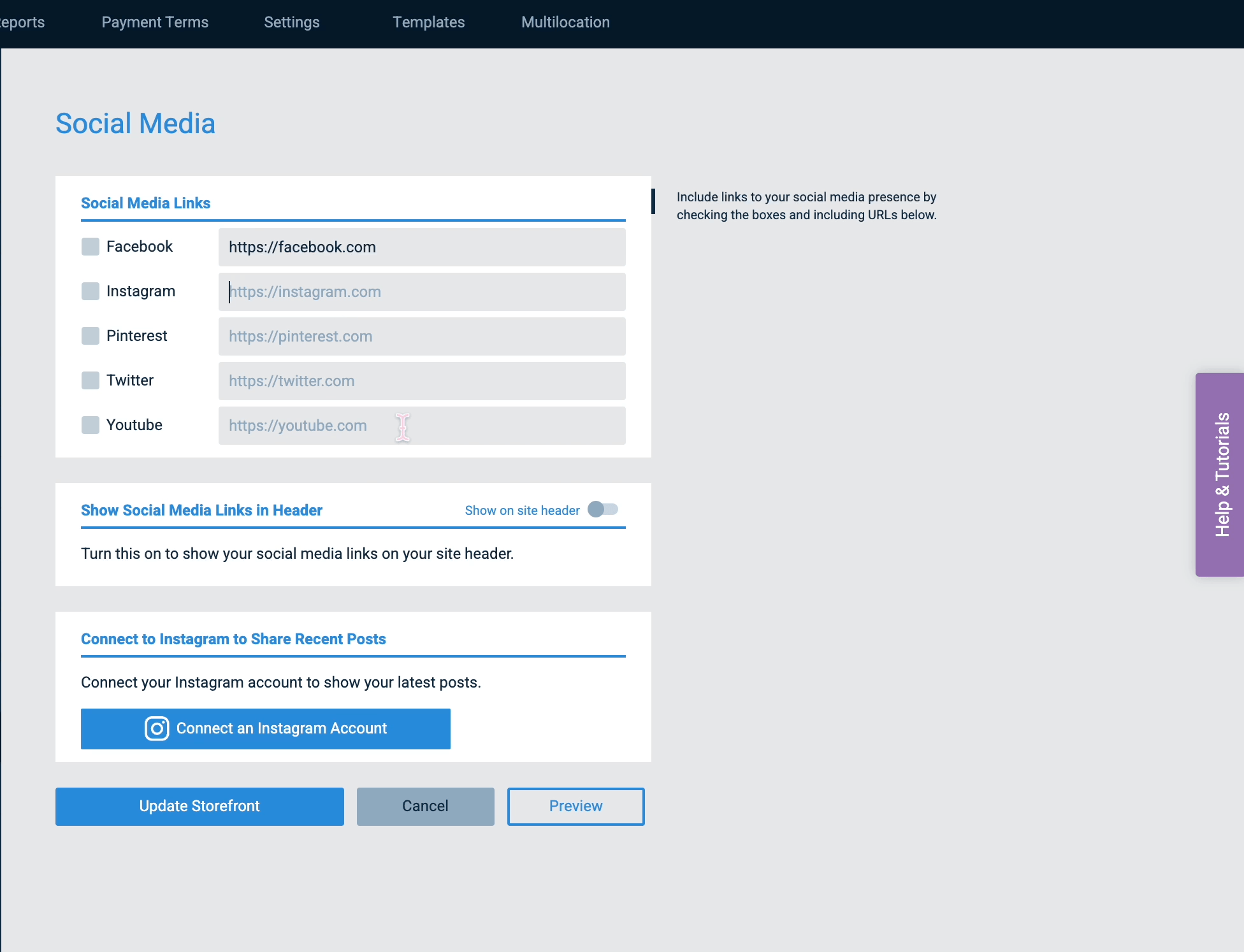Image resolution: width=1244 pixels, height=952 pixels.
Task: Toggle Show on site header switch
Action: (603, 509)
